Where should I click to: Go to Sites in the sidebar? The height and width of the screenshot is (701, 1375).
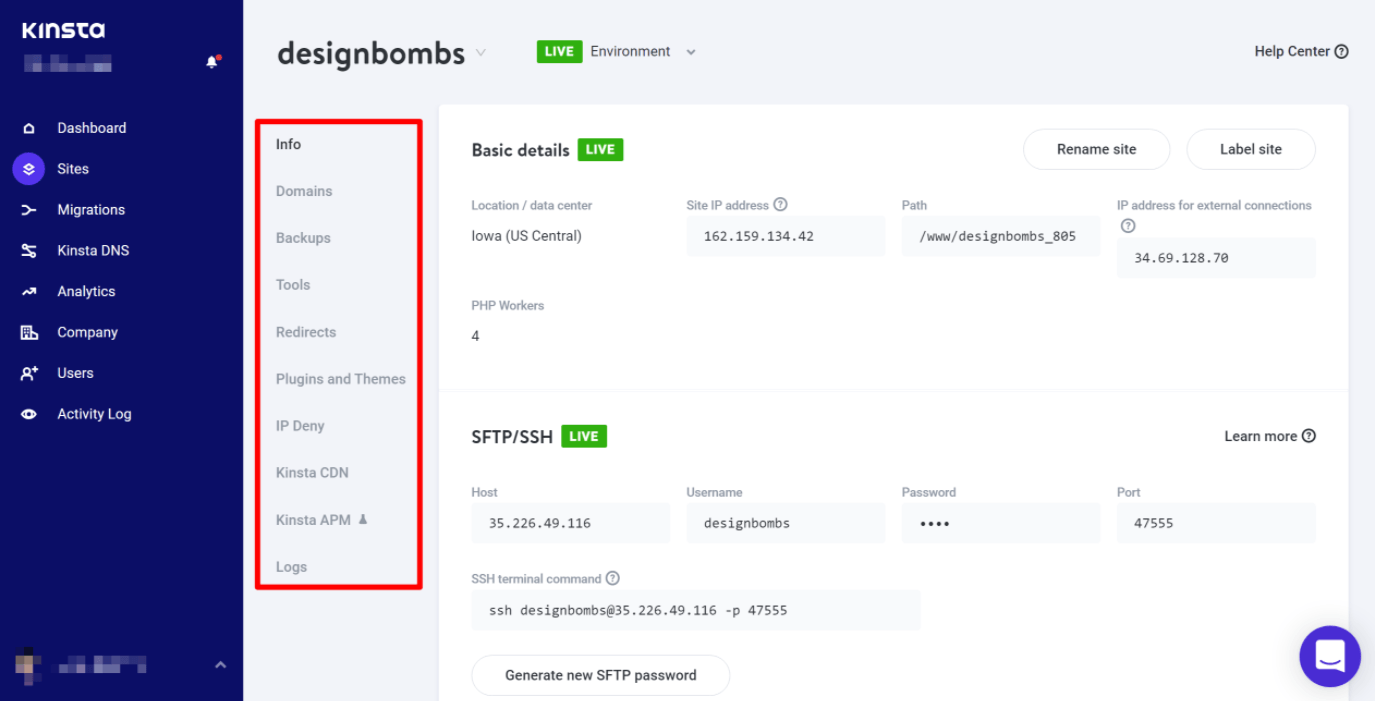[73, 169]
